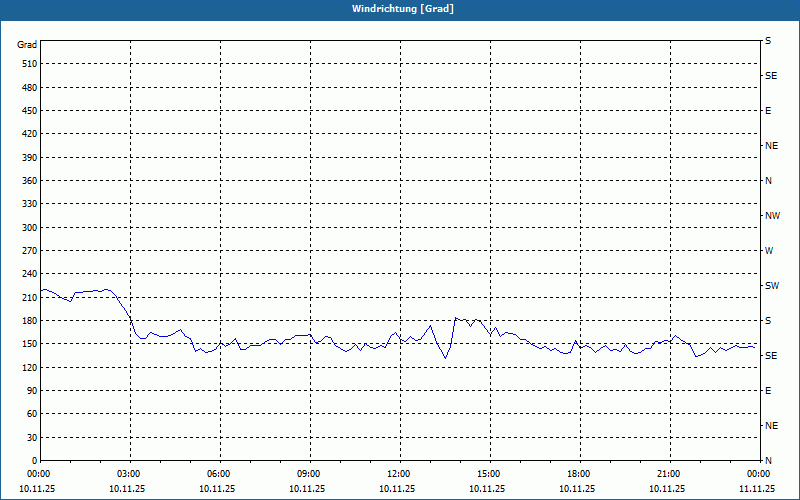Image resolution: width=800 pixels, height=500 pixels.
Task: Click the '15:00' time label
Action: click(490, 474)
